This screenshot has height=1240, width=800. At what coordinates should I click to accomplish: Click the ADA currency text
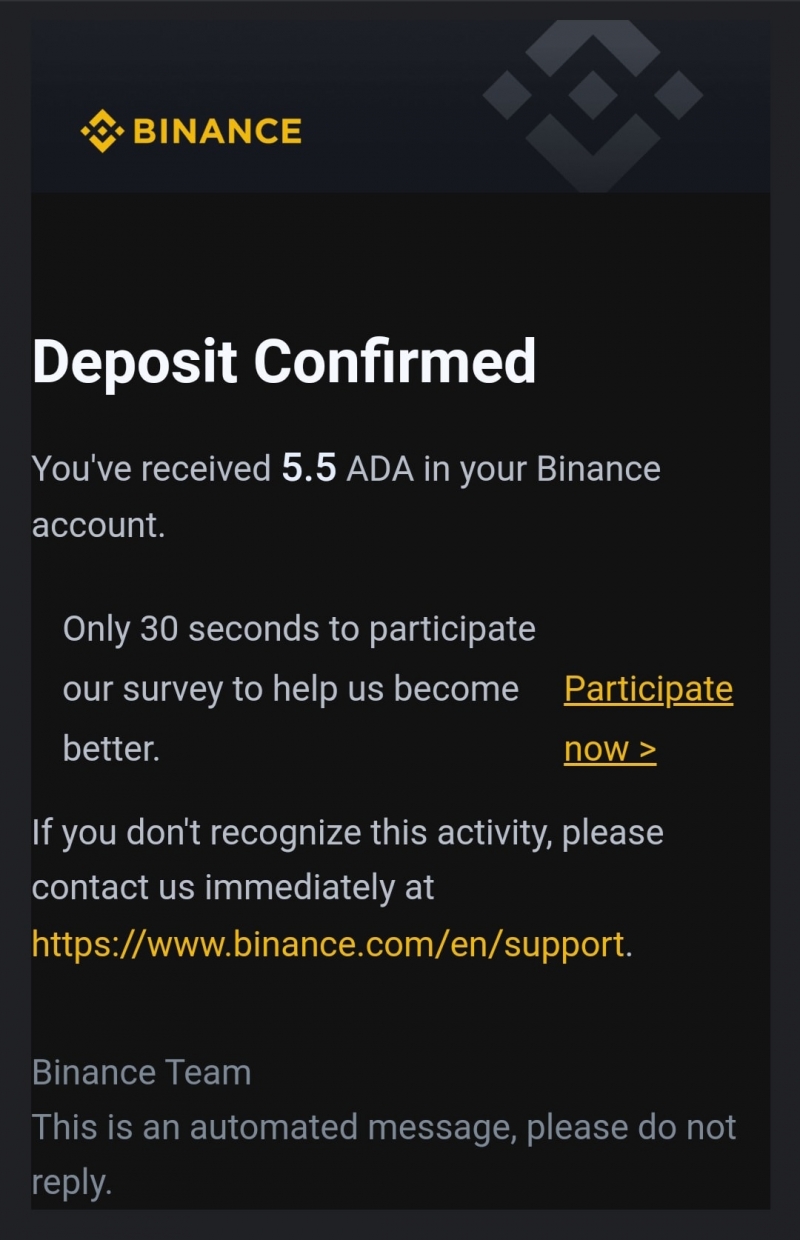click(x=380, y=469)
